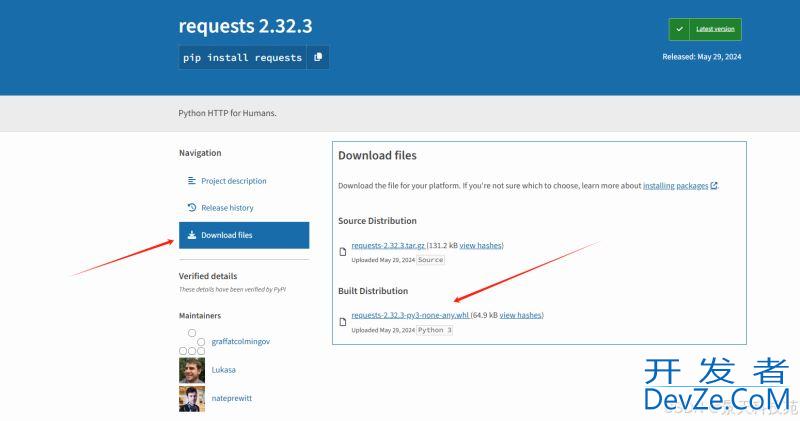Image resolution: width=800 pixels, height=421 pixels.
Task: Download requests-2.32.3.tar.gz source file
Action: (388, 245)
